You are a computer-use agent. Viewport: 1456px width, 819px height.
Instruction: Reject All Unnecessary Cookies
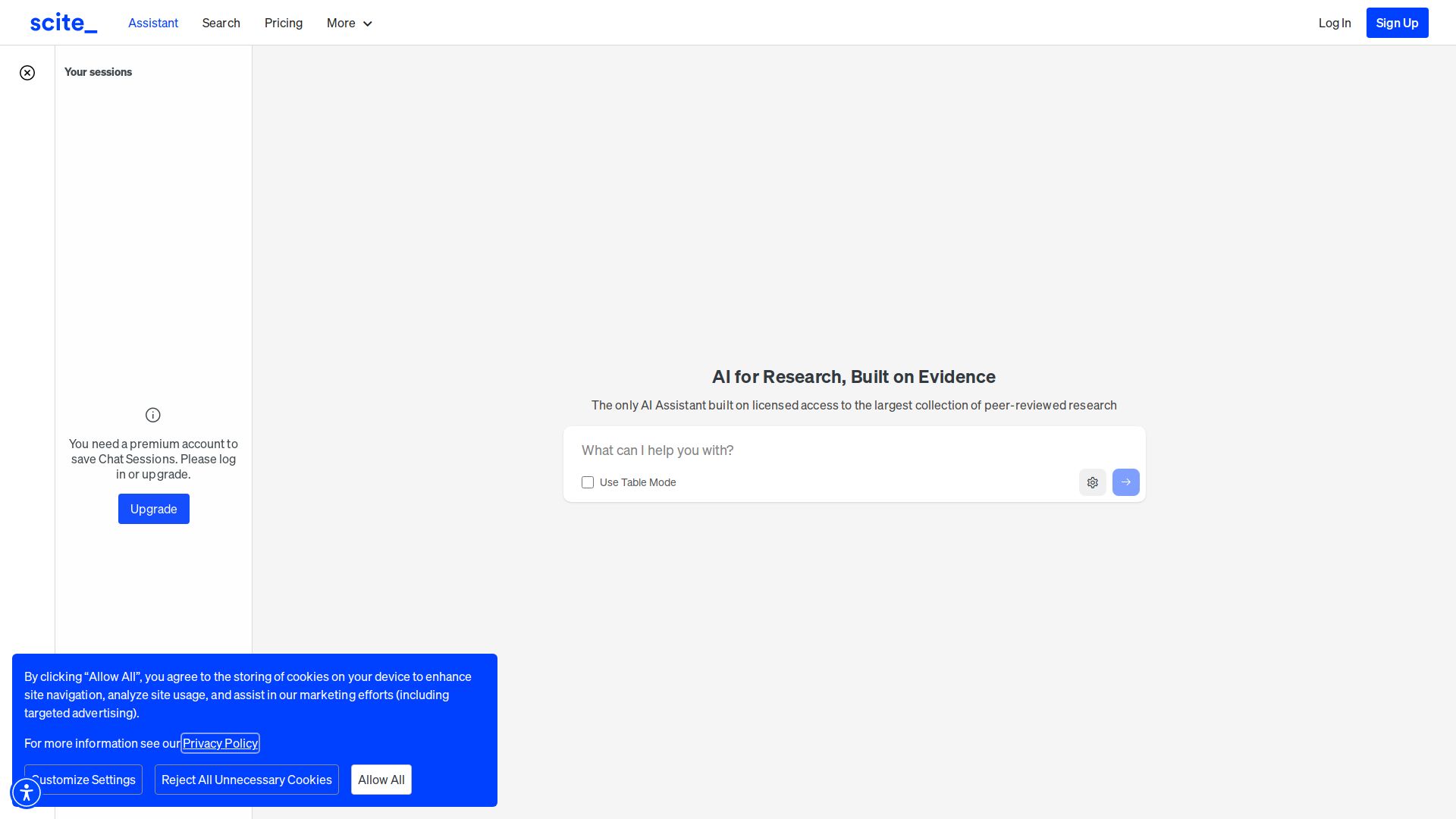246,780
